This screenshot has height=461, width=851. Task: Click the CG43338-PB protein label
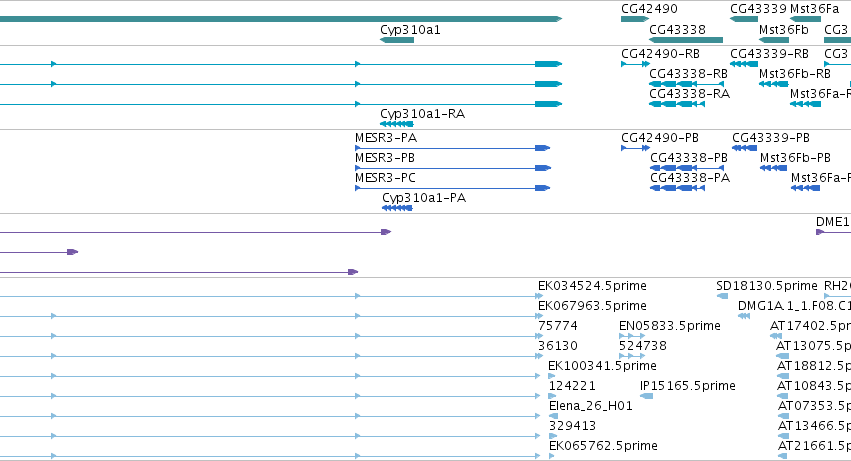pyautogui.click(x=689, y=158)
